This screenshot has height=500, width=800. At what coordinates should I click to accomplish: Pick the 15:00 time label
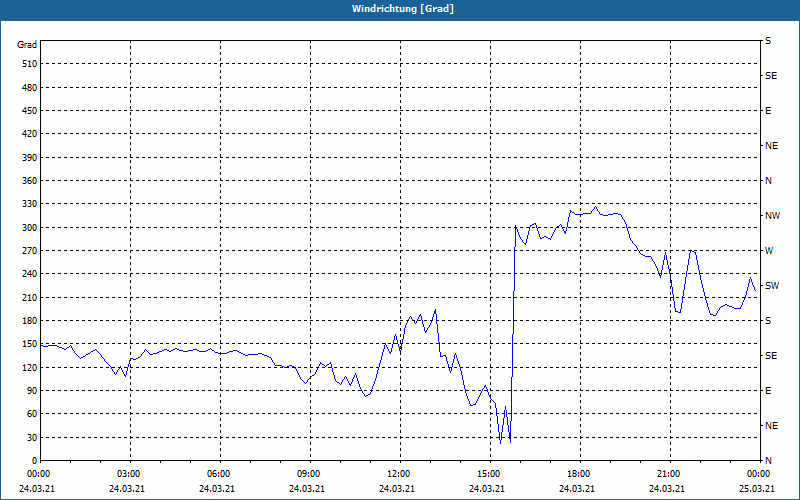coord(489,474)
